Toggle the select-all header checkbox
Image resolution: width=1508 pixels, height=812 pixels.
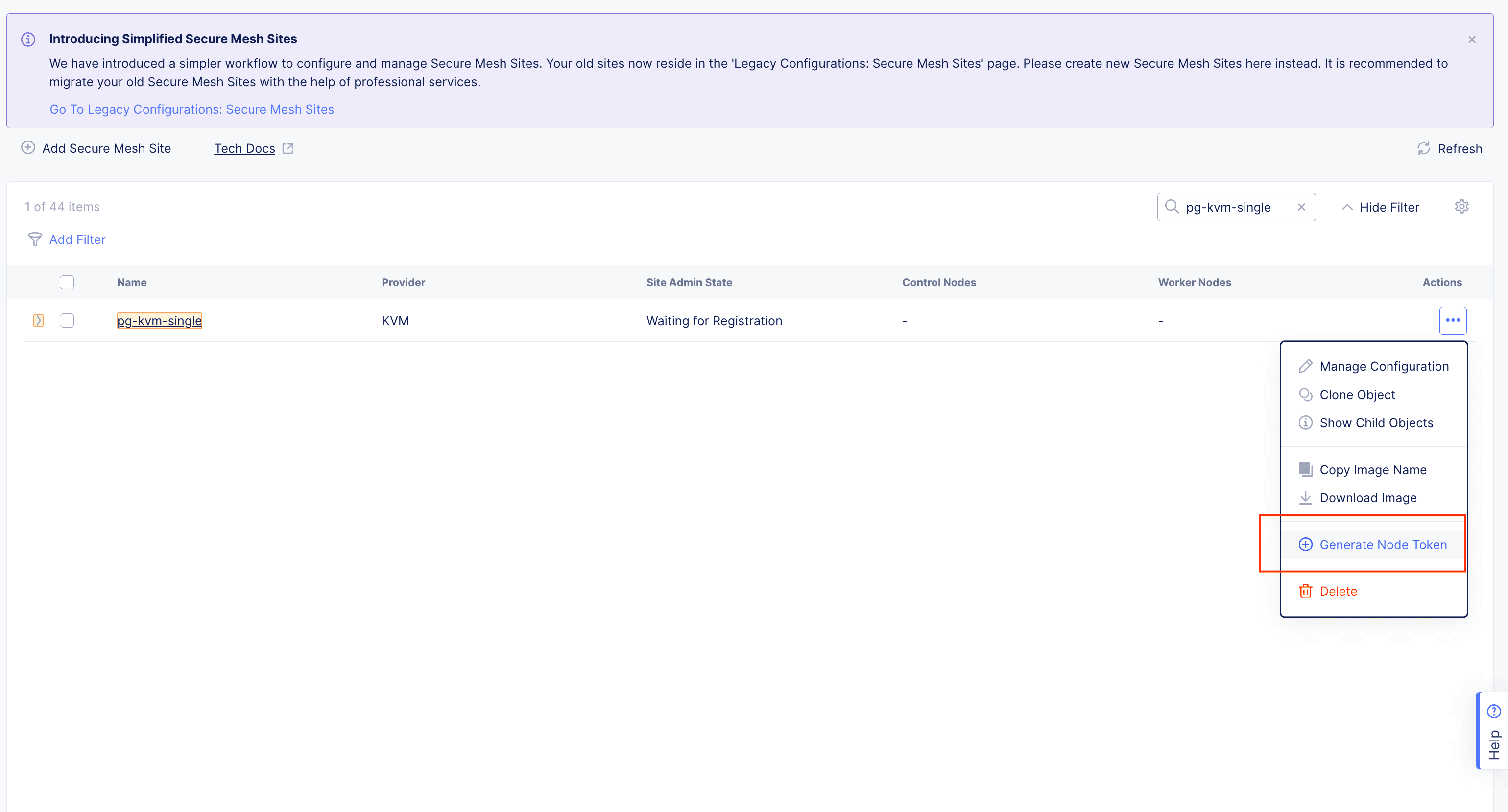67,282
